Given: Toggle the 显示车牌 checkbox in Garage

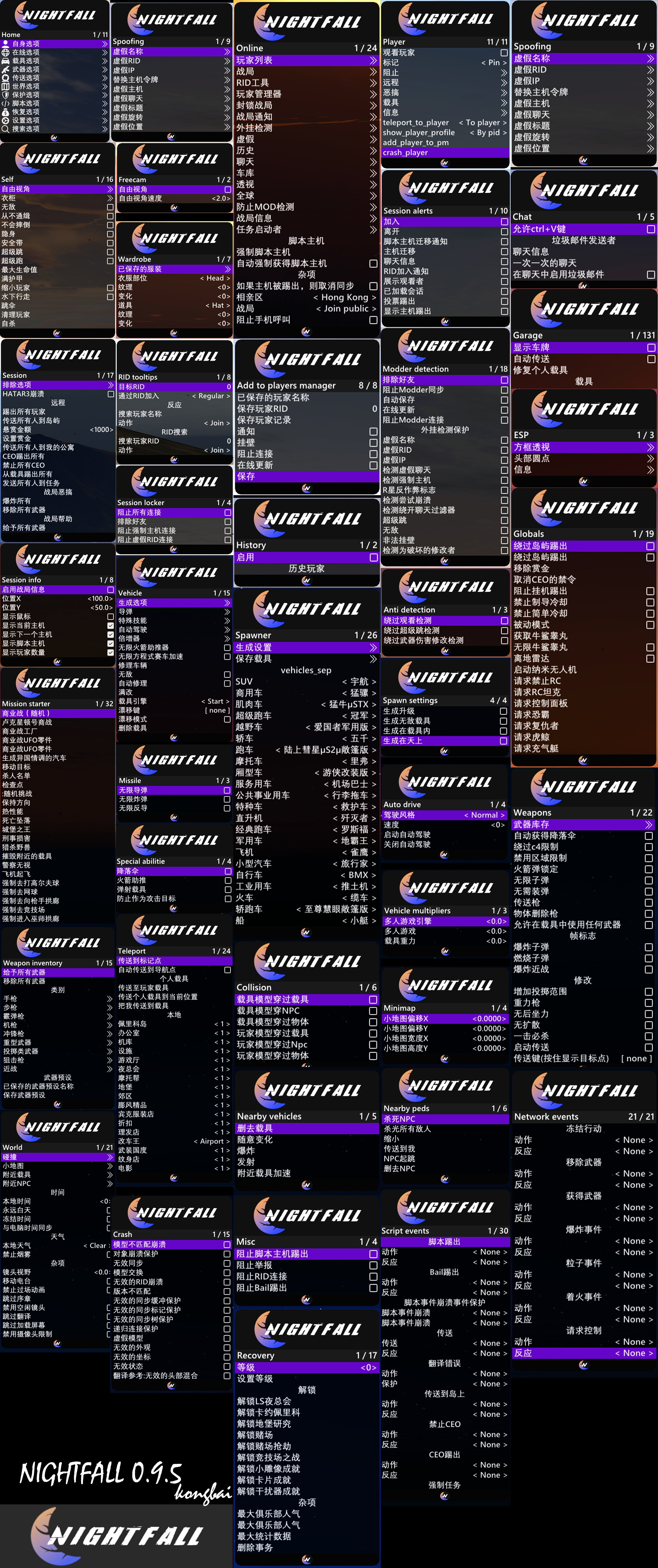Looking at the screenshot, I should pyautogui.click(x=651, y=347).
